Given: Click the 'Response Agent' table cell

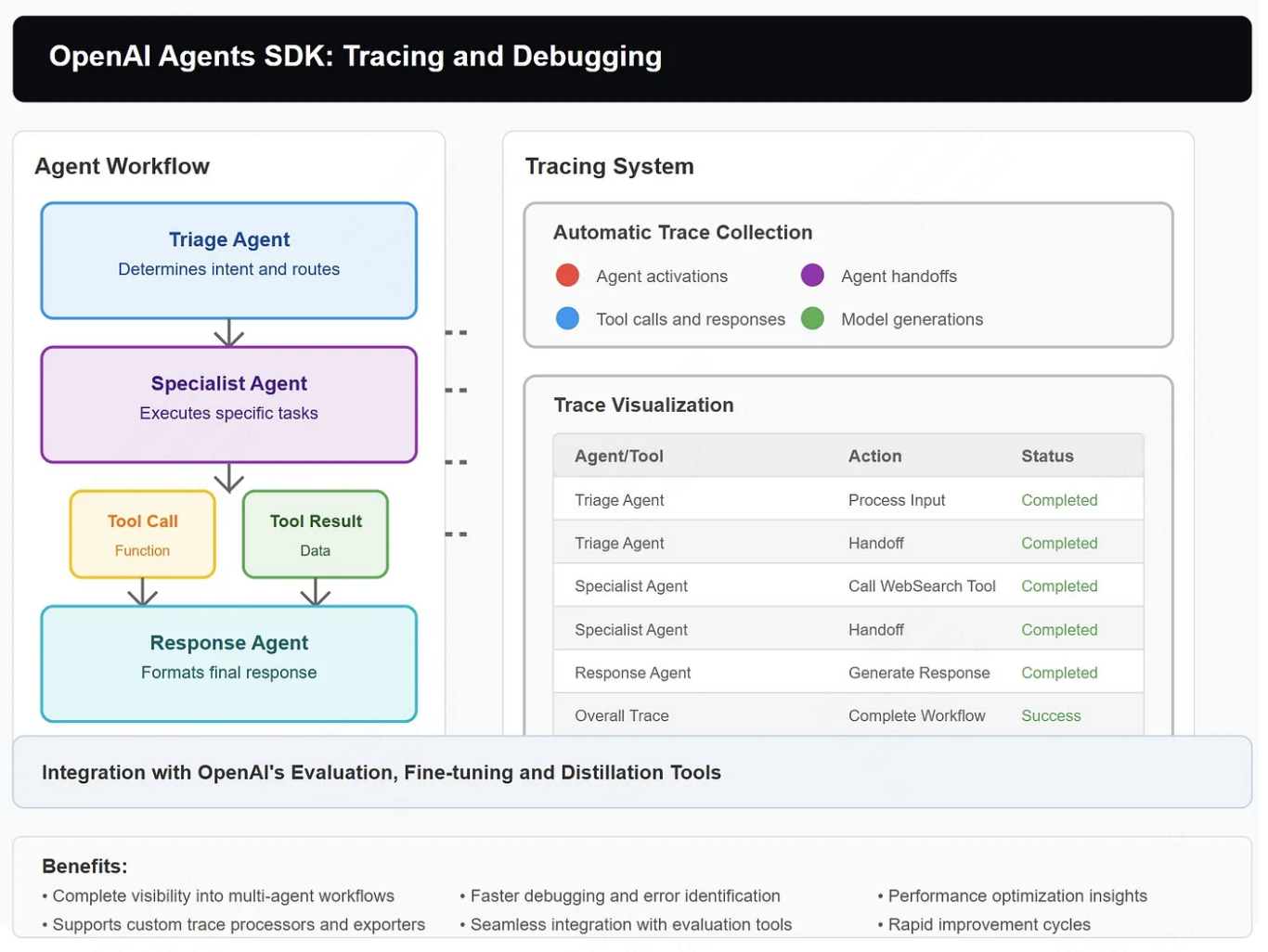Looking at the screenshot, I should tap(632, 673).
